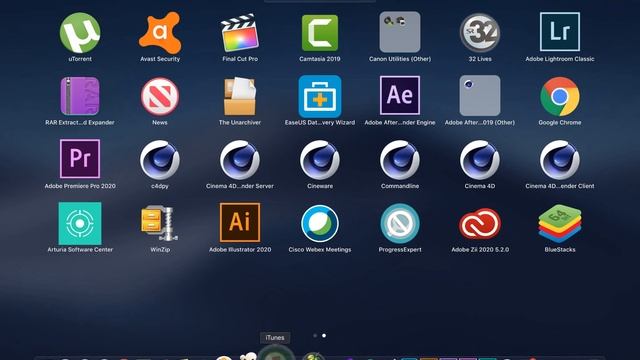Image resolution: width=640 pixels, height=360 pixels.
Task: Launch Google Chrome
Action: click(560, 96)
